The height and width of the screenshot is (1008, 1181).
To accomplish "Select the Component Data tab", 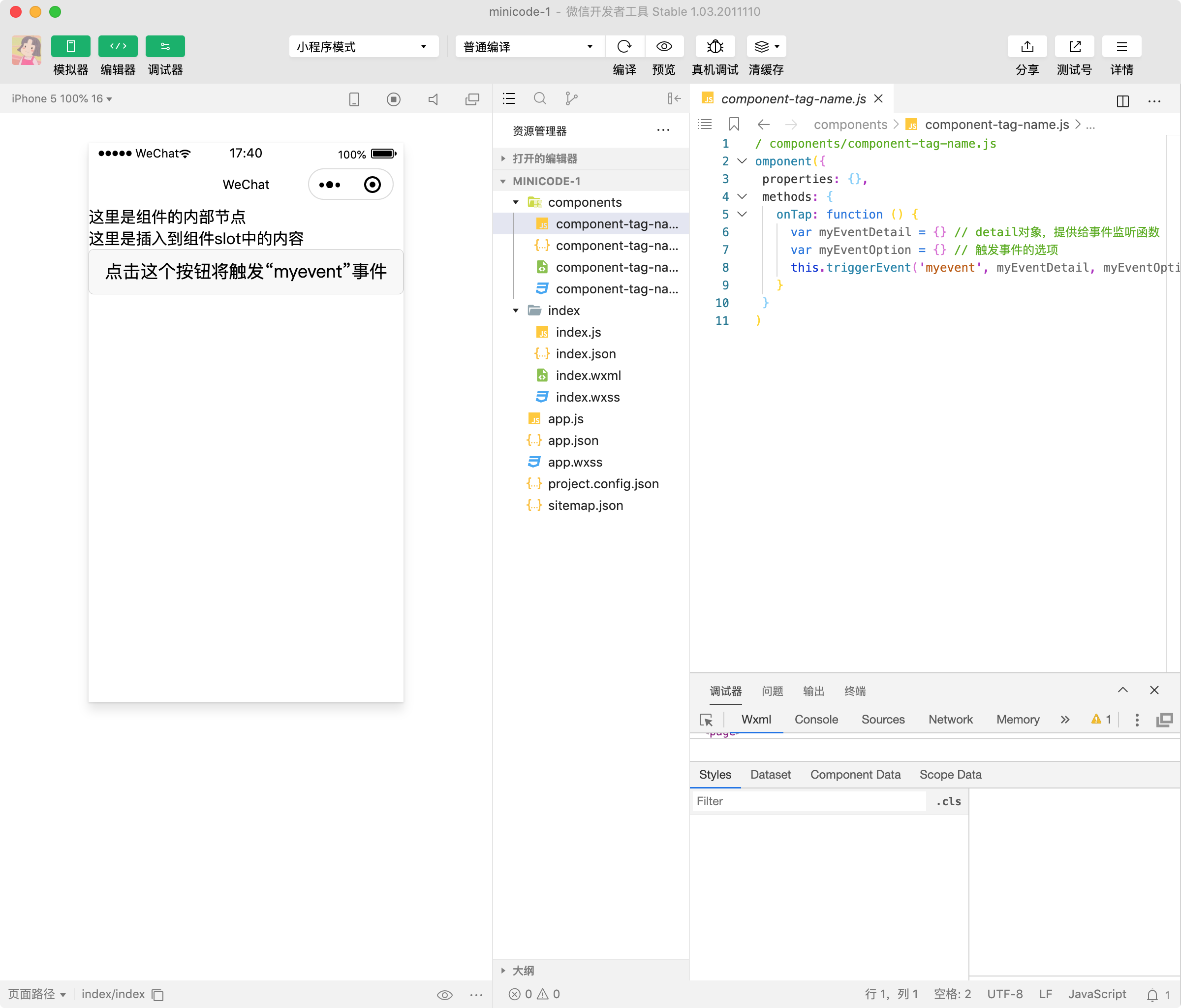I will 855,774.
